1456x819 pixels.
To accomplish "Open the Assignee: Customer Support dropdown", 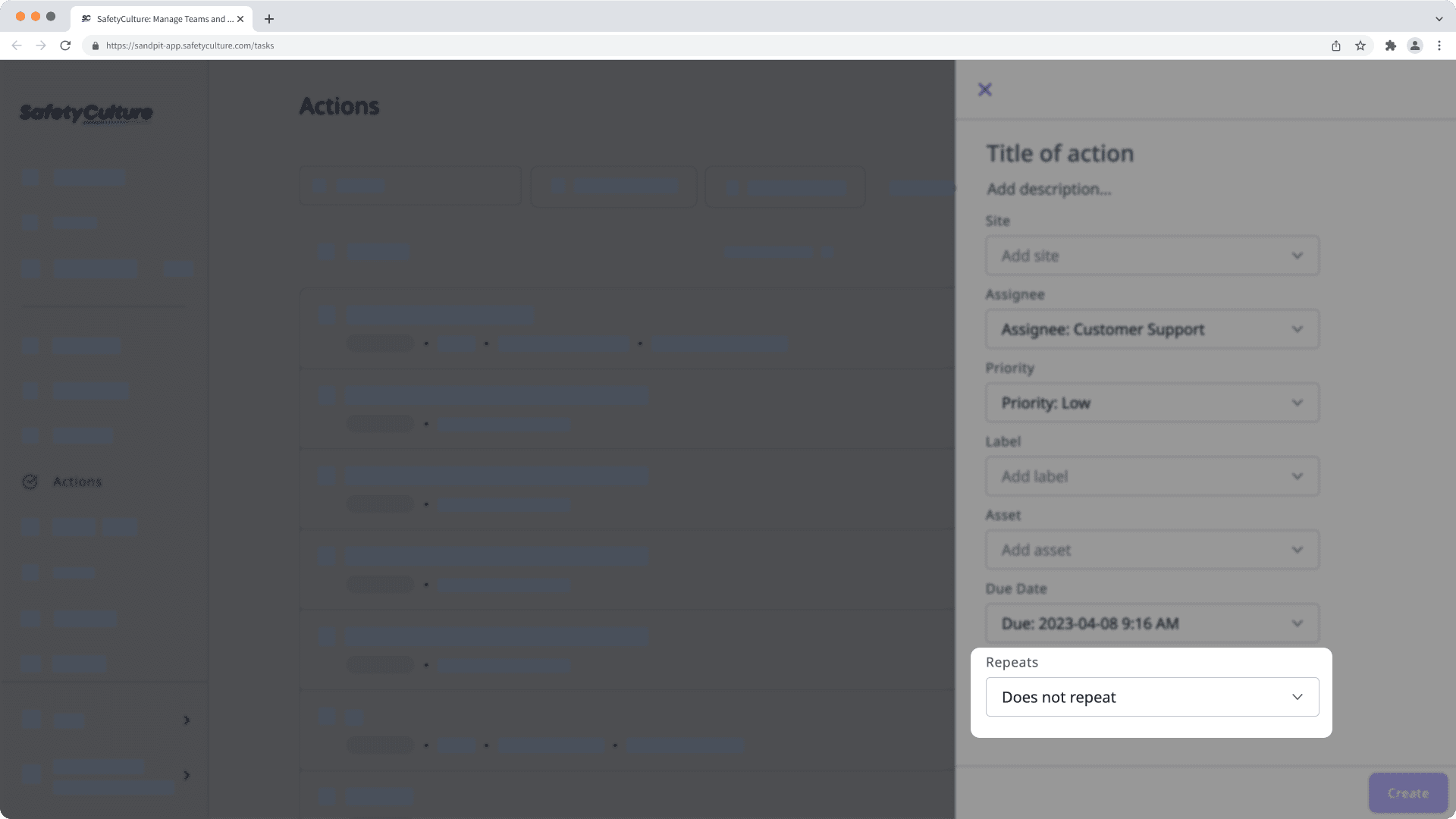I will [1151, 328].
